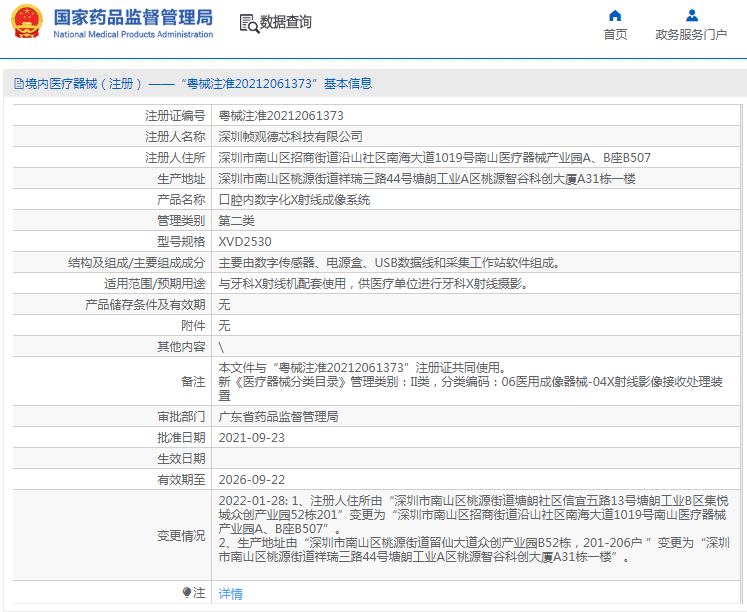Go to 首页 home page
The image size is (747, 612).
pos(615,34)
